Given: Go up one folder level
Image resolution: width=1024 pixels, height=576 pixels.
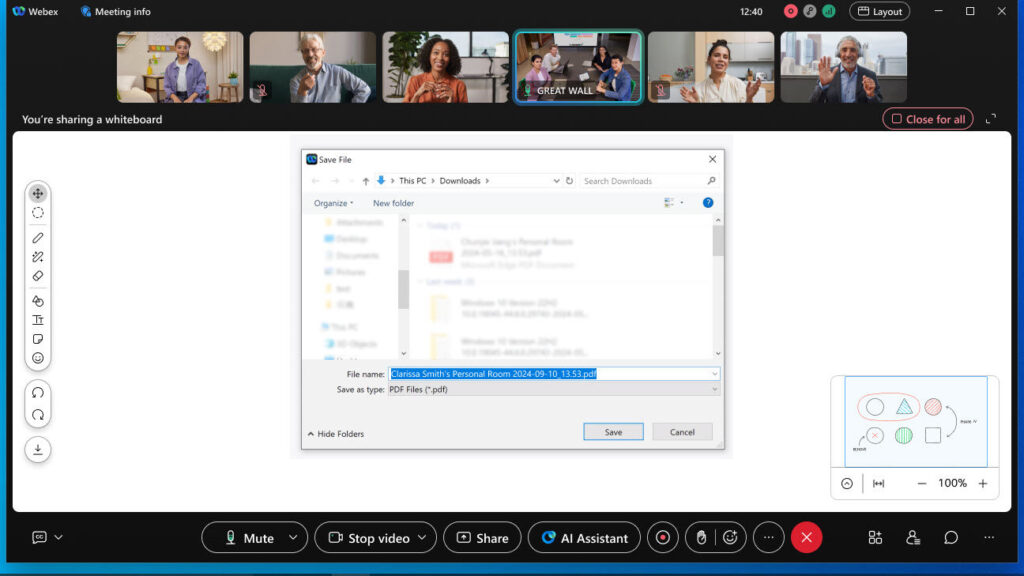Looking at the screenshot, I should pos(366,181).
